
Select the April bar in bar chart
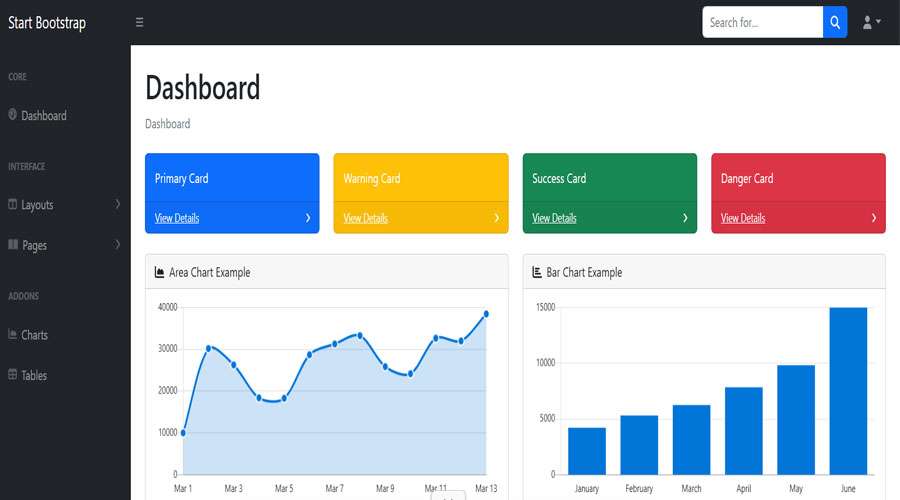[x=743, y=431]
